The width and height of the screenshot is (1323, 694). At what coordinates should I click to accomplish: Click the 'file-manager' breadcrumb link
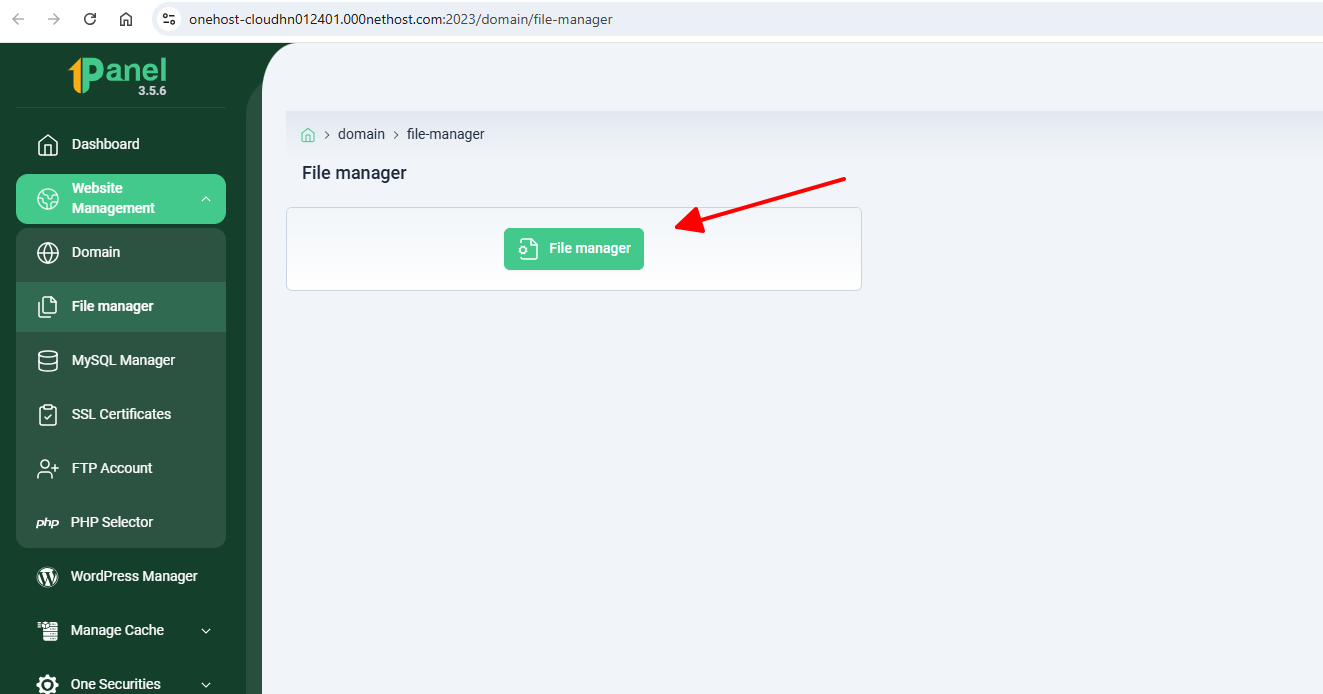tap(446, 134)
